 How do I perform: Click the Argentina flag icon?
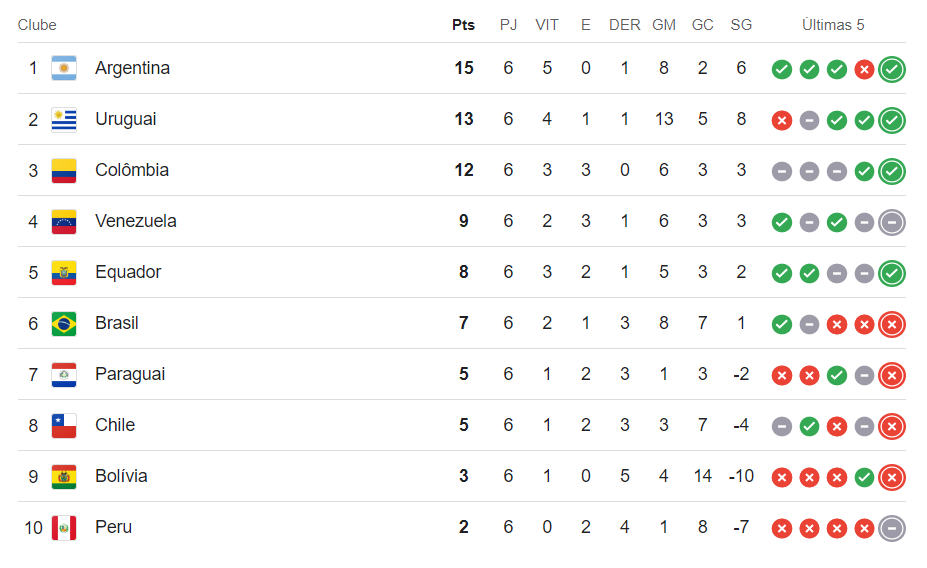tap(64, 68)
